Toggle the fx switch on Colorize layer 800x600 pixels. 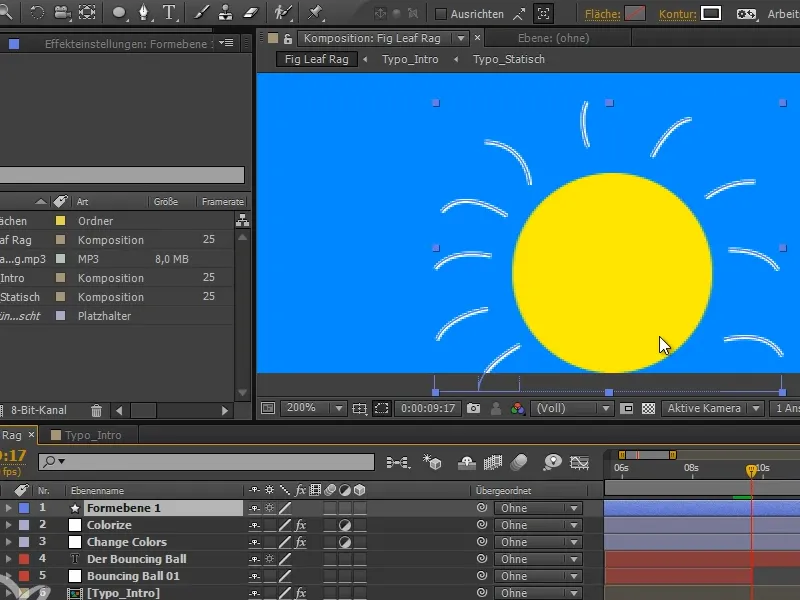click(301, 525)
